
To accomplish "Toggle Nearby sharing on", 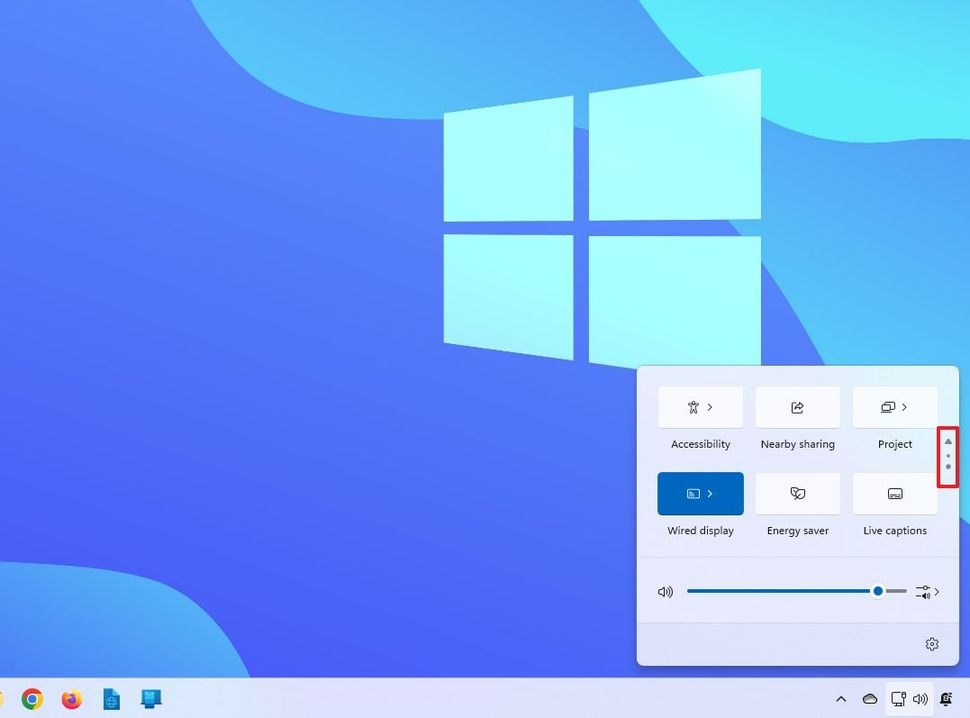I will (797, 407).
